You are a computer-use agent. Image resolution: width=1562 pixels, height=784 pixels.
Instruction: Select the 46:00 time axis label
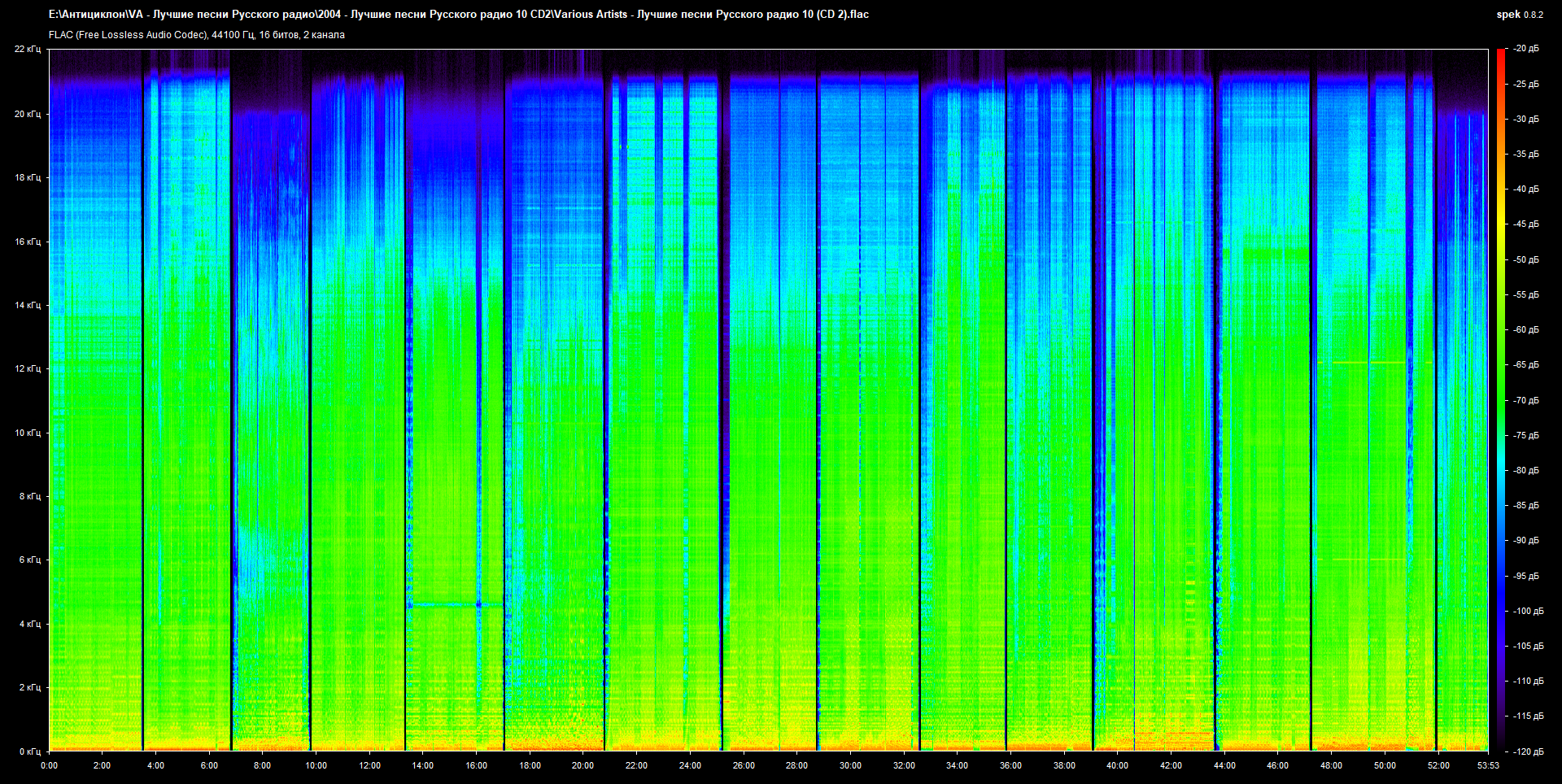[x=1277, y=765]
